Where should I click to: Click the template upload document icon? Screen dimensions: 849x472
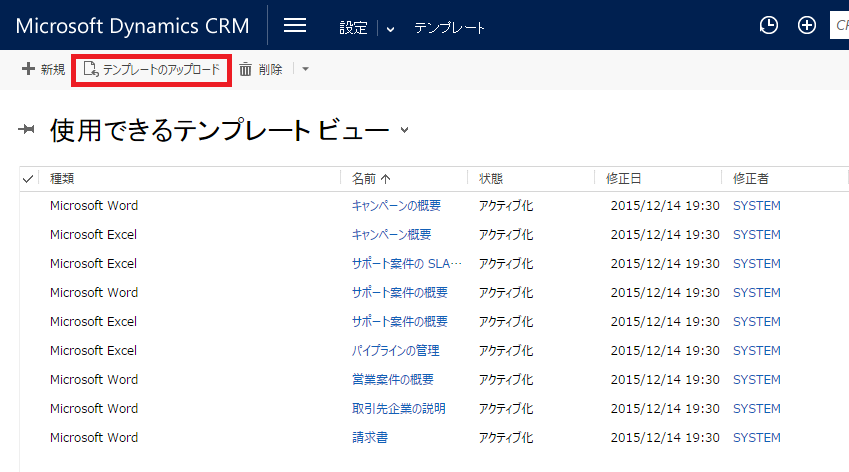tap(90, 69)
